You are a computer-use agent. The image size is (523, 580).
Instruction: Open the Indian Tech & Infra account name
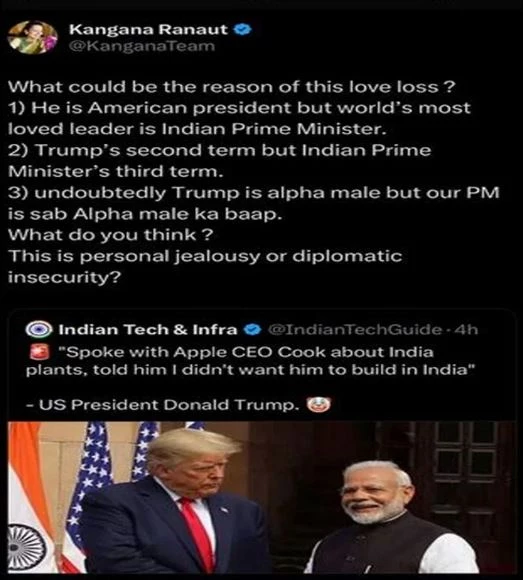click(148, 329)
